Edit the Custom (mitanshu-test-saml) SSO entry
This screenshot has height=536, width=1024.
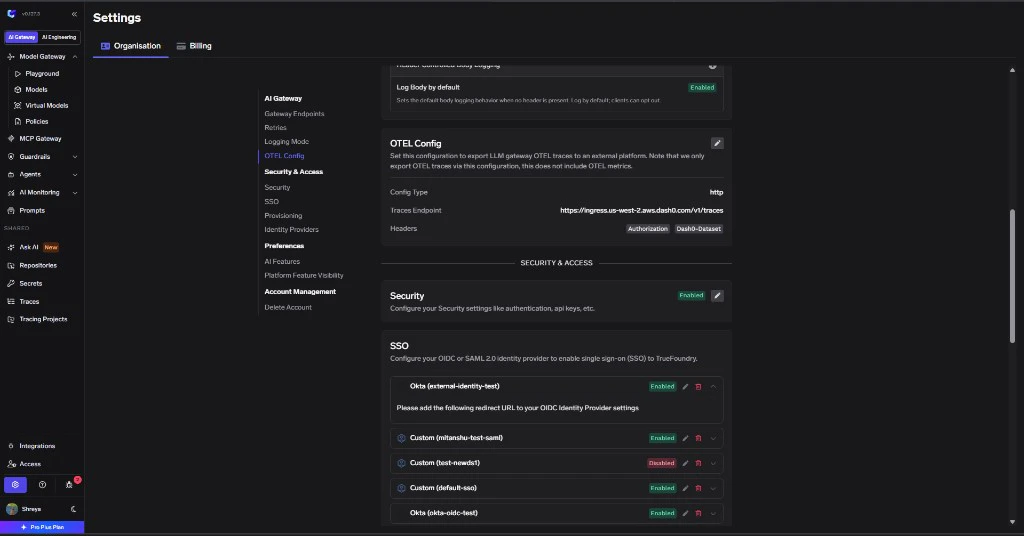click(685, 438)
